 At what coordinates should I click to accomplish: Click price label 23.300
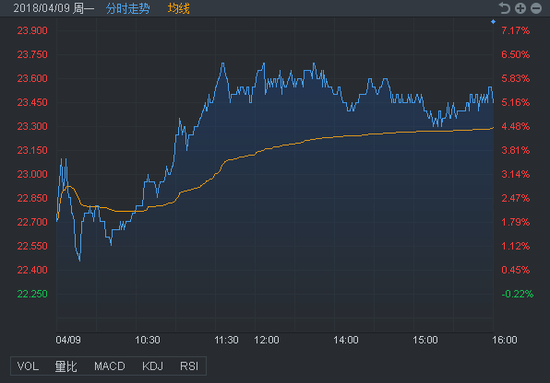(32, 126)
